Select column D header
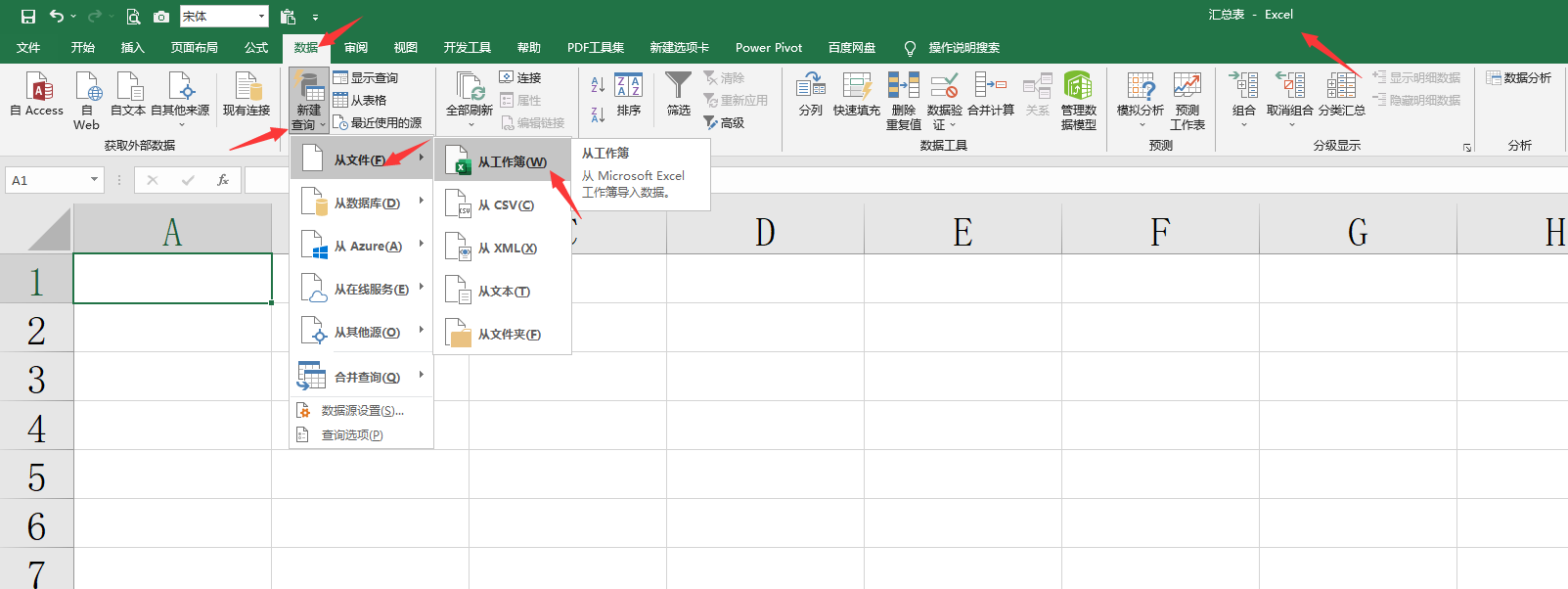This screenshot has height=589, width=1568. click(765, 232)
